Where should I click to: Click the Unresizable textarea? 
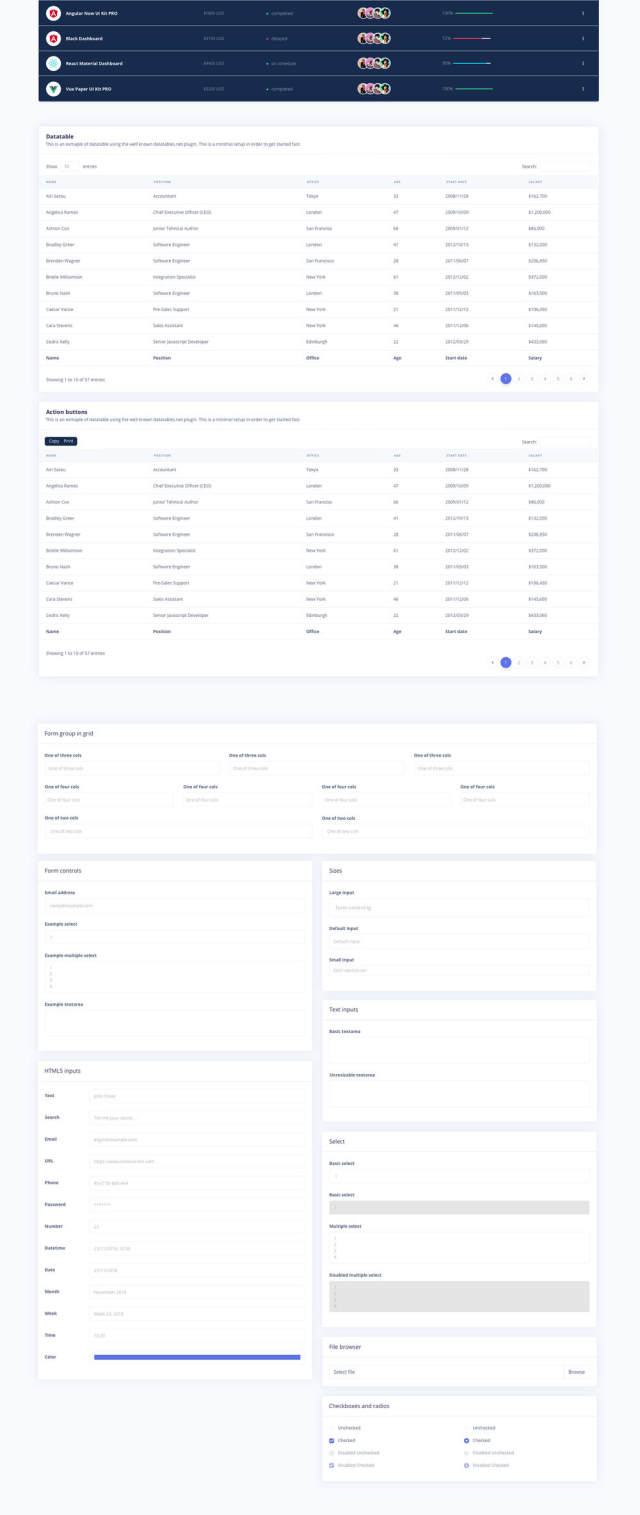coord(459,1093)
